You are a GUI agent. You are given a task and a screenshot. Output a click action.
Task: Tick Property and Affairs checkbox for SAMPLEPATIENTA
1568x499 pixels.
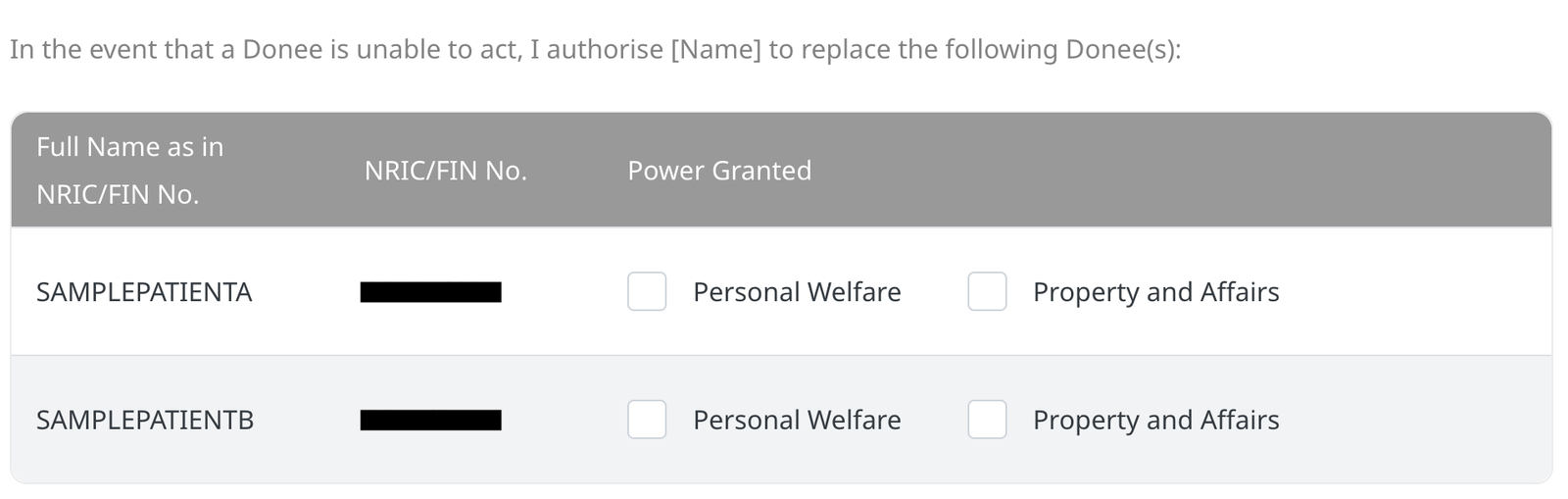coord(987,292)
